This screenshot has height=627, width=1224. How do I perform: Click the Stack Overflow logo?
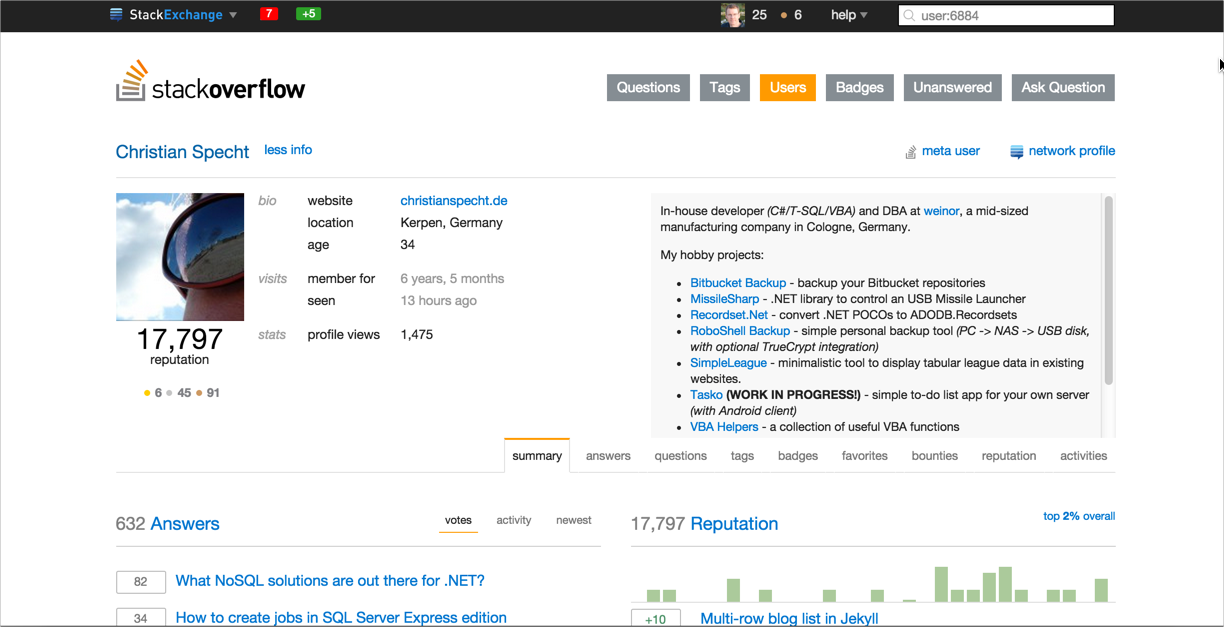[211, 83]
